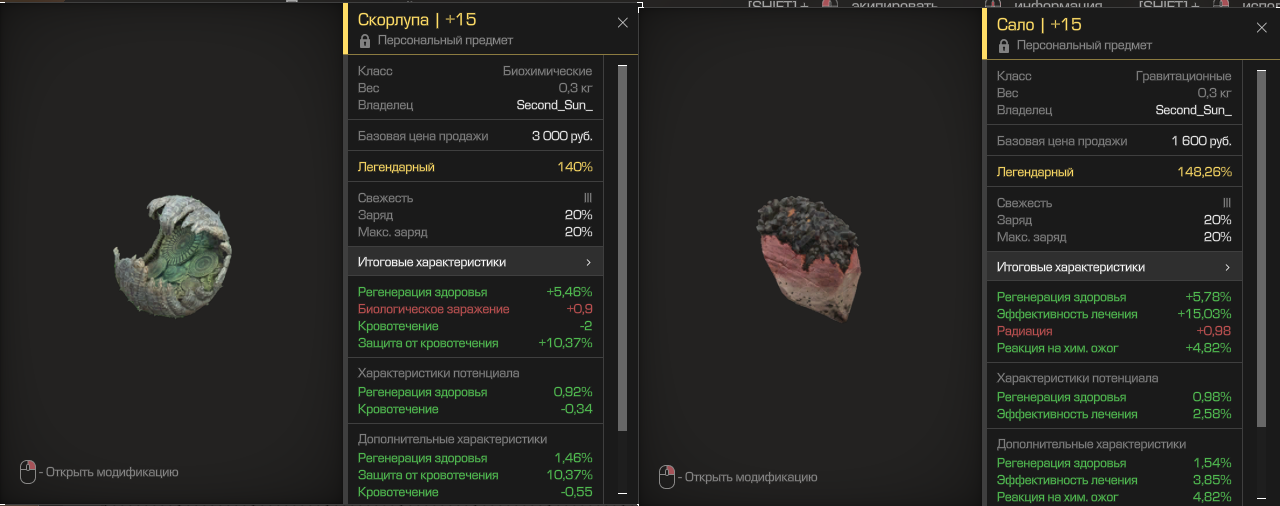The height and width of the screenshot is (506, 1280).
Task: Click scroll-down arrow at bottom of Скорлупа scrollbar
Action: pos(622,493)
